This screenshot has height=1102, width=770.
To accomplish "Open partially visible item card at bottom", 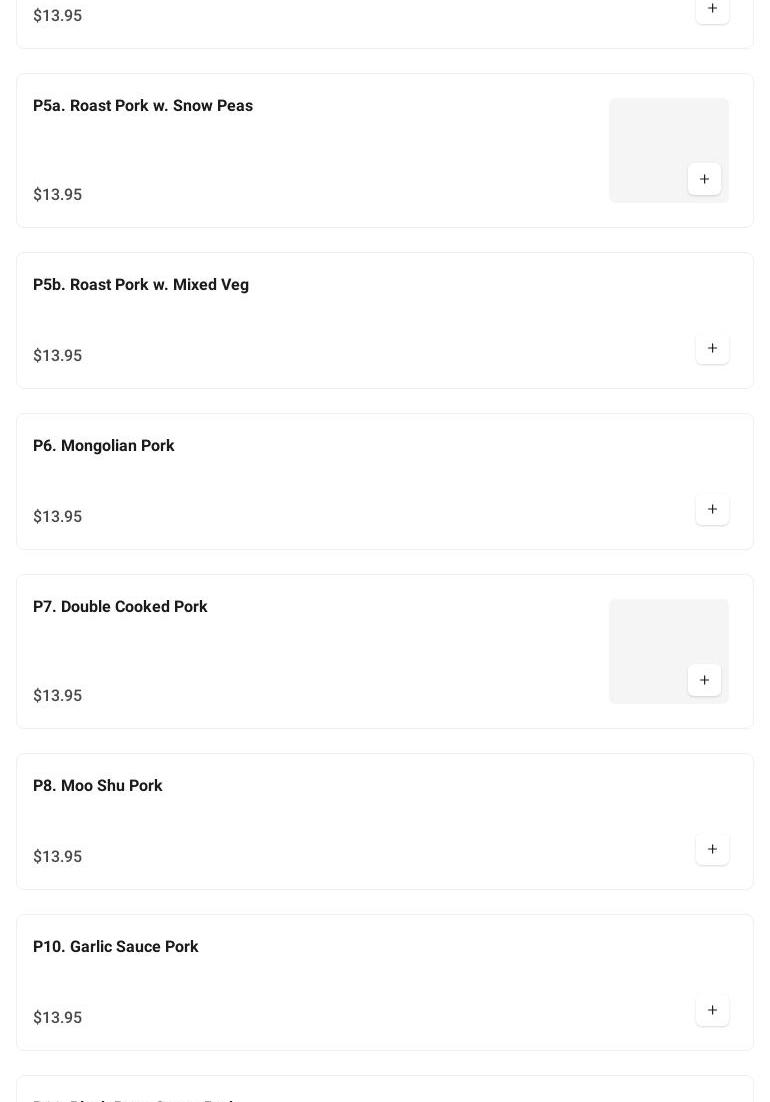I will tap(385, 1091).
